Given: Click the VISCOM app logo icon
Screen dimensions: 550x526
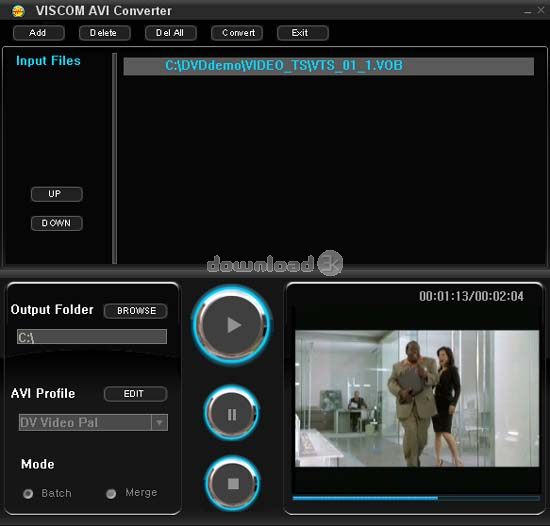Looking at the screenshot, I should click(18, 11).
